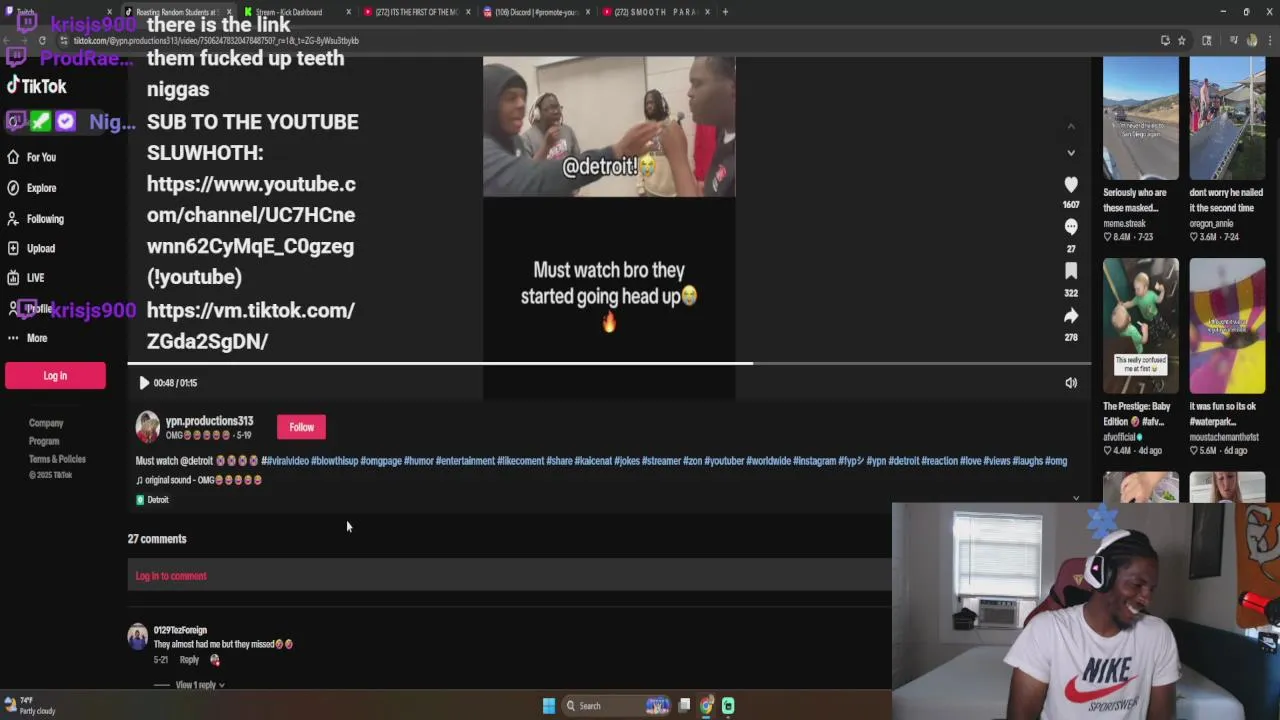Open the 'Seriously who are these masked' video thumbnail
Viewport: 1280px width, 720px height.
coord(1140,118)
